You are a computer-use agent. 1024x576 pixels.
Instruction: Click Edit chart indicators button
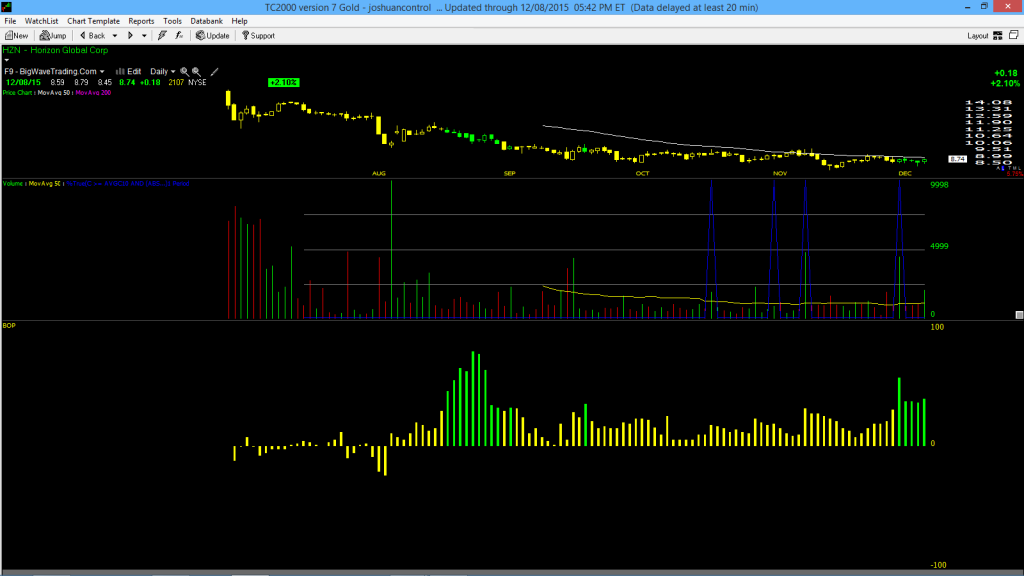[129, 71]
